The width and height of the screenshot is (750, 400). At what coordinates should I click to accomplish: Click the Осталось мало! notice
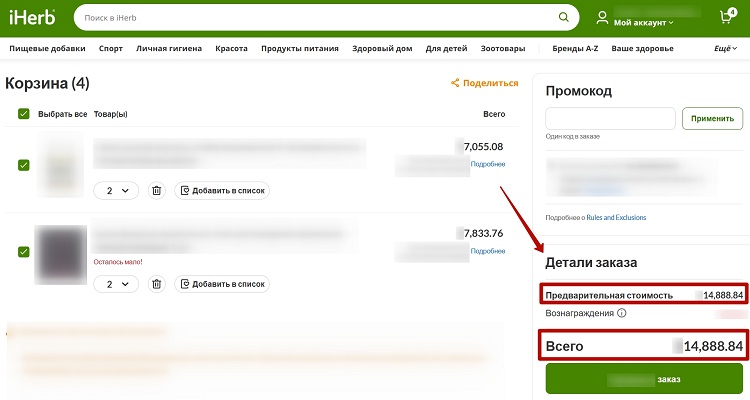pyautogui.click(x=118, y=262)
